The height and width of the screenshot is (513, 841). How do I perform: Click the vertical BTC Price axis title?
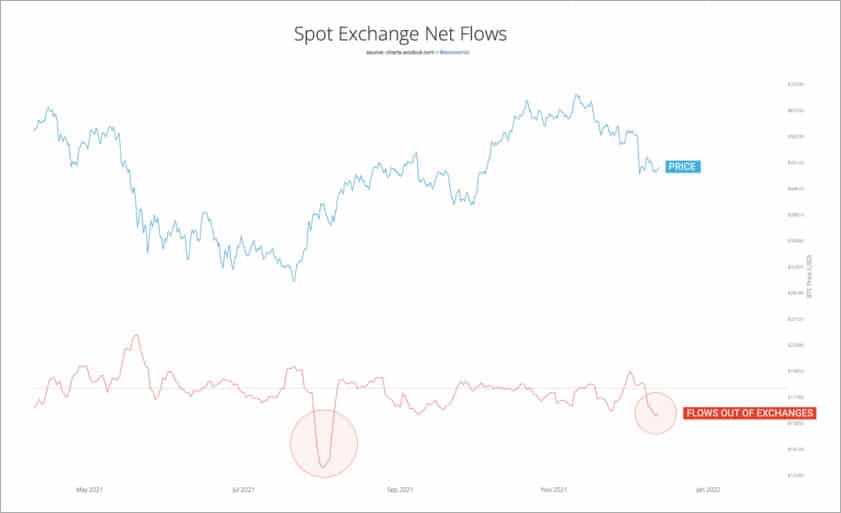[810, 276]
